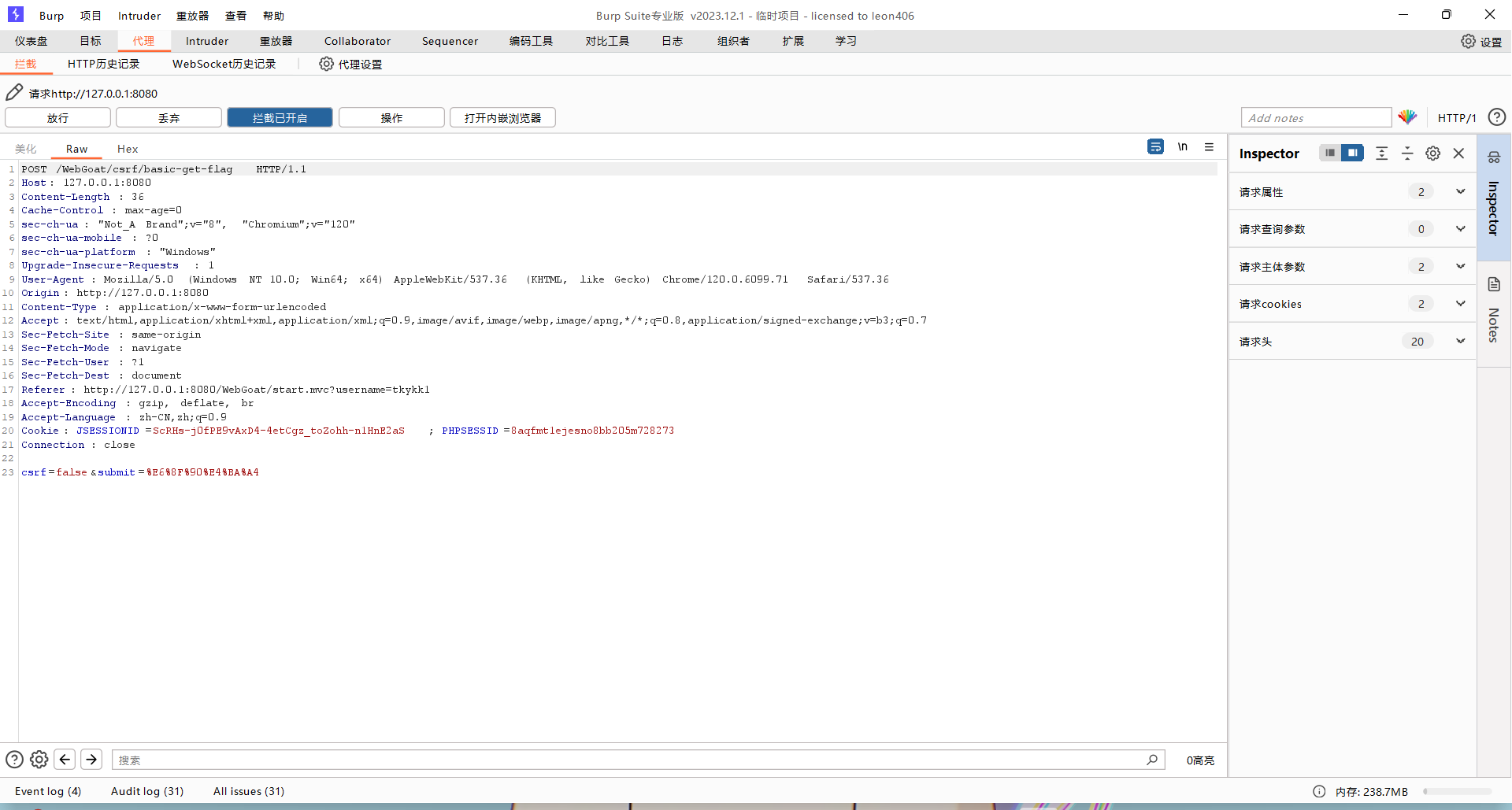Click the colorful highlight color picker icon
Viewport: 1512px width, 810px height.
point(1407,117)
